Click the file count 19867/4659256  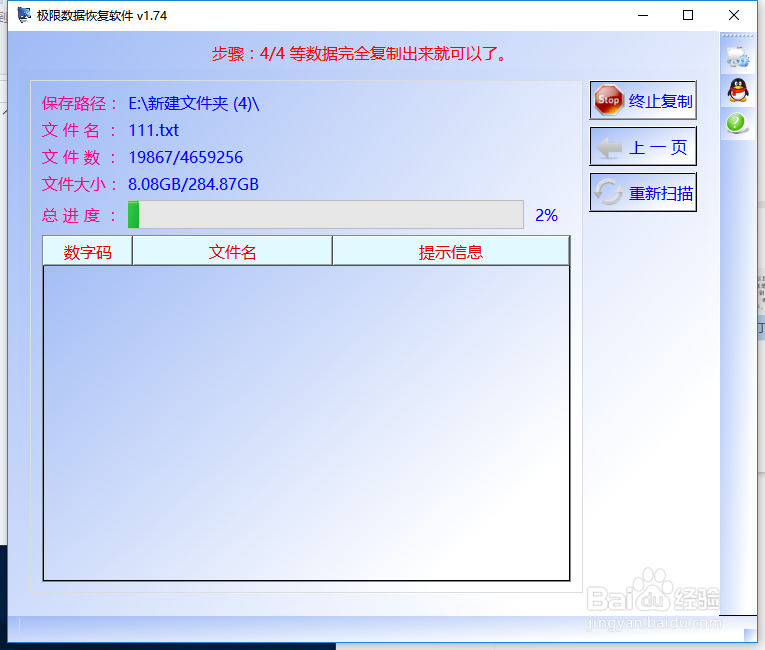pos(185,157)
